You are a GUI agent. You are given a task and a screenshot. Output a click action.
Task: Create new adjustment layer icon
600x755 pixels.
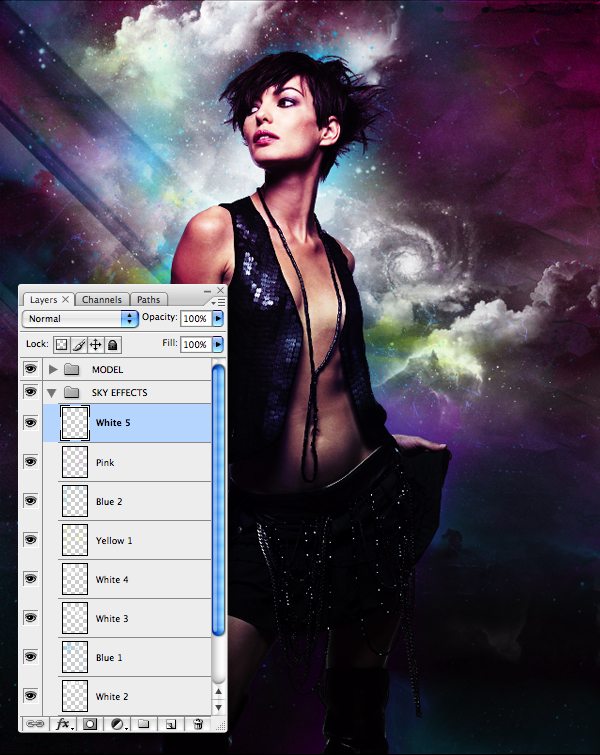(x=118, y=724)
